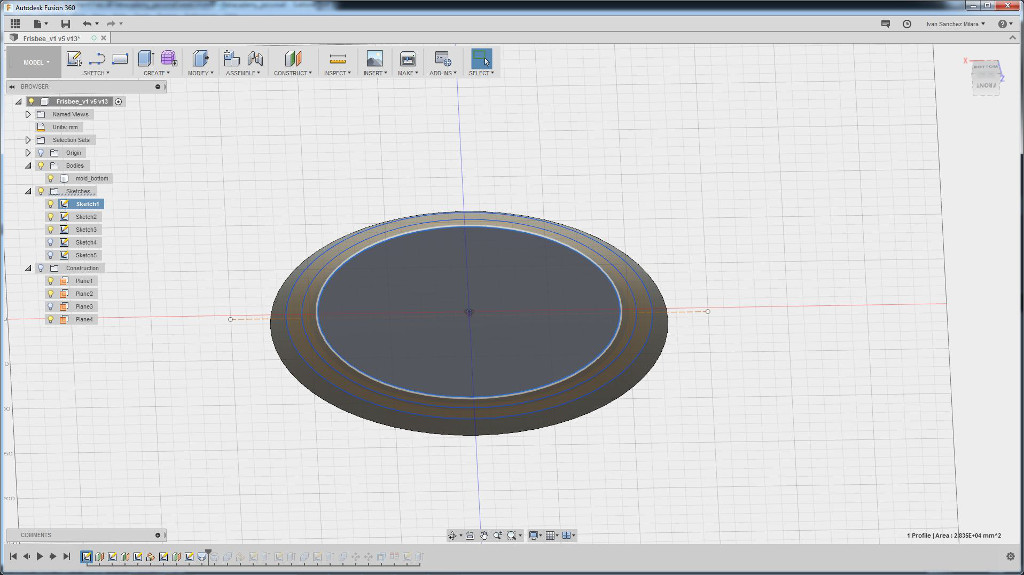Image resolution: width=1024 pixels, height=575 pixels.
Task: Expand the Origin folder
Action: click(x=28, y=153)
